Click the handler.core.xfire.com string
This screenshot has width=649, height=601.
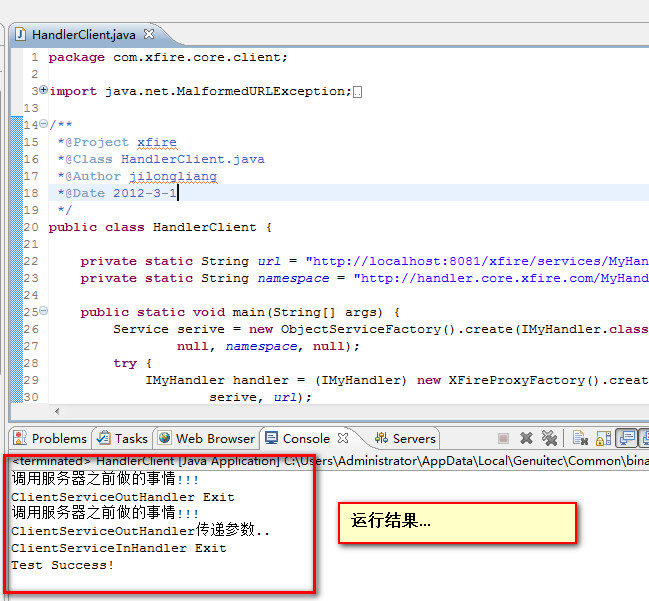[x=501, y=278]
